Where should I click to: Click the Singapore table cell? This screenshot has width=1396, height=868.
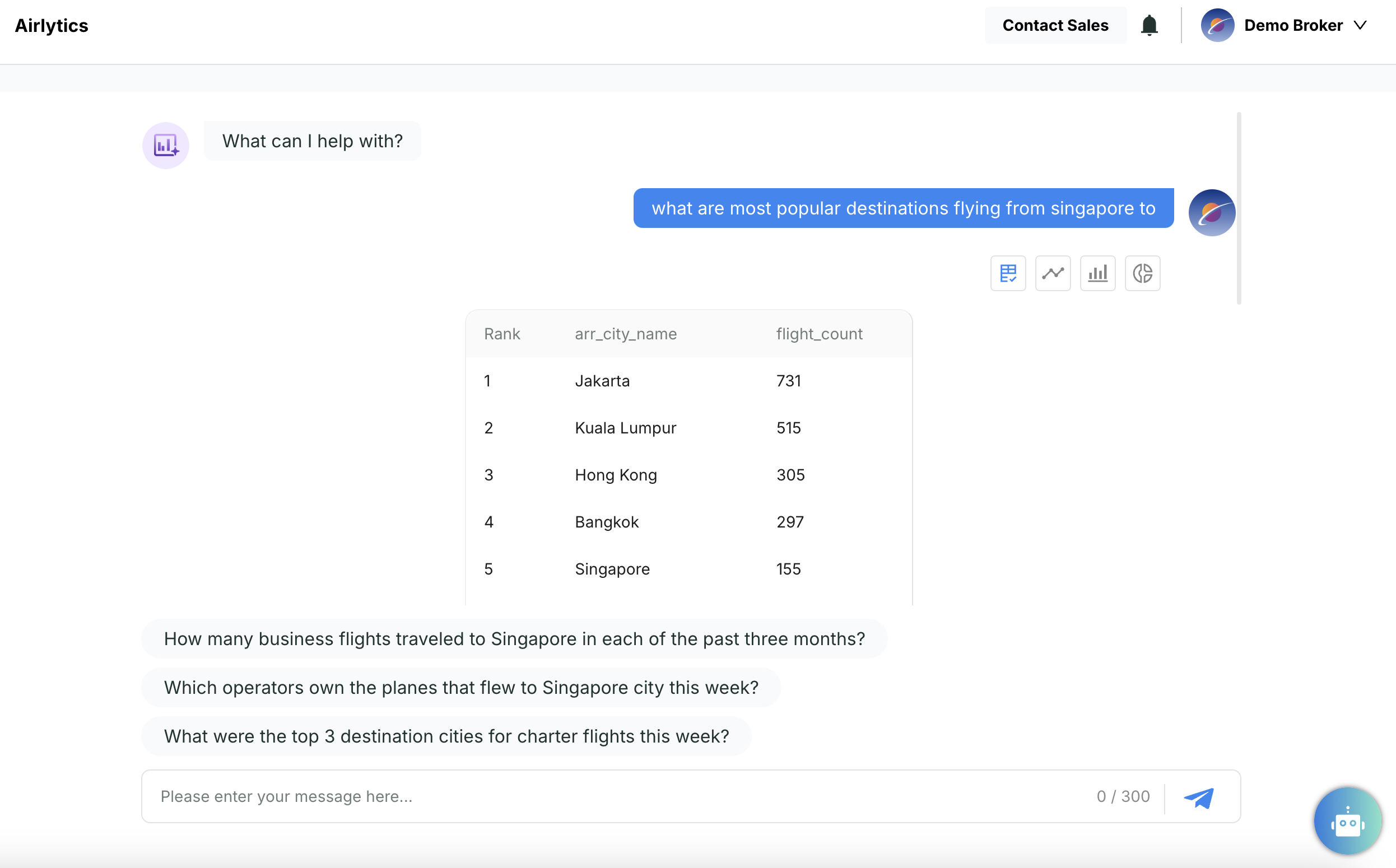pos(612,570)
